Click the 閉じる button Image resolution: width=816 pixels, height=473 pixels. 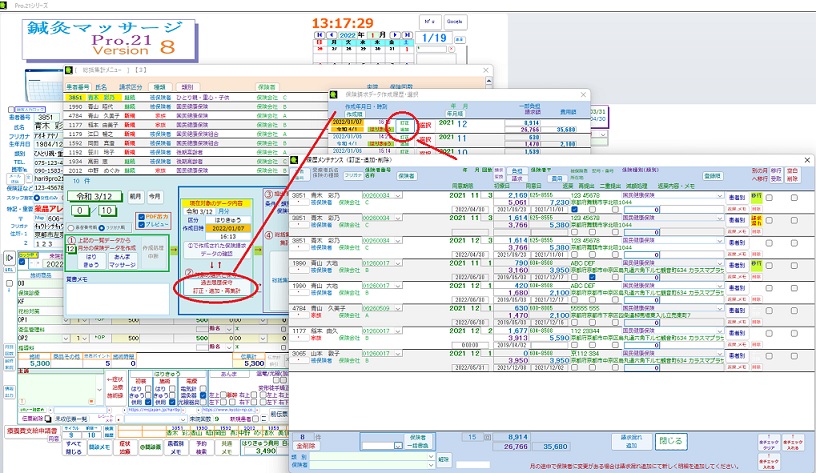tap(671, 441)
